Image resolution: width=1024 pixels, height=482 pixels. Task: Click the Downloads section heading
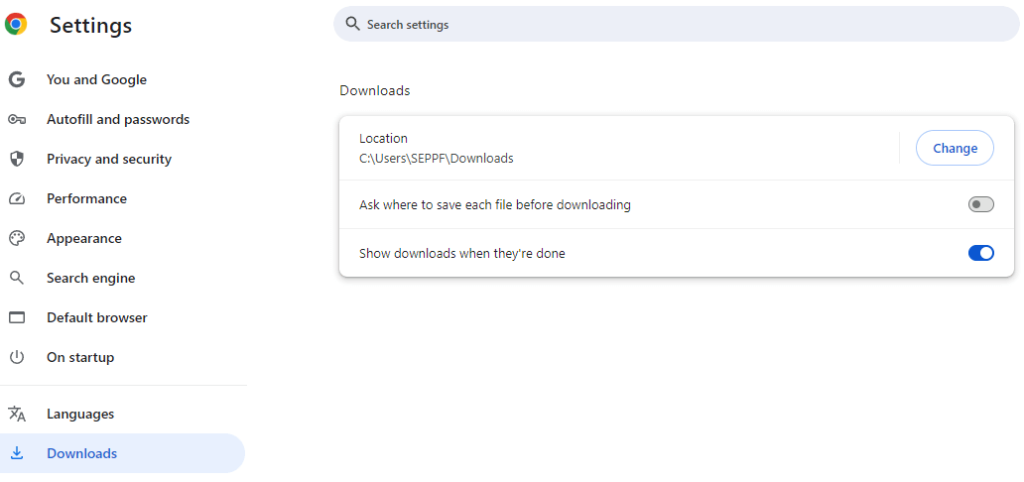pyautogui.click(x=375, y=91)
